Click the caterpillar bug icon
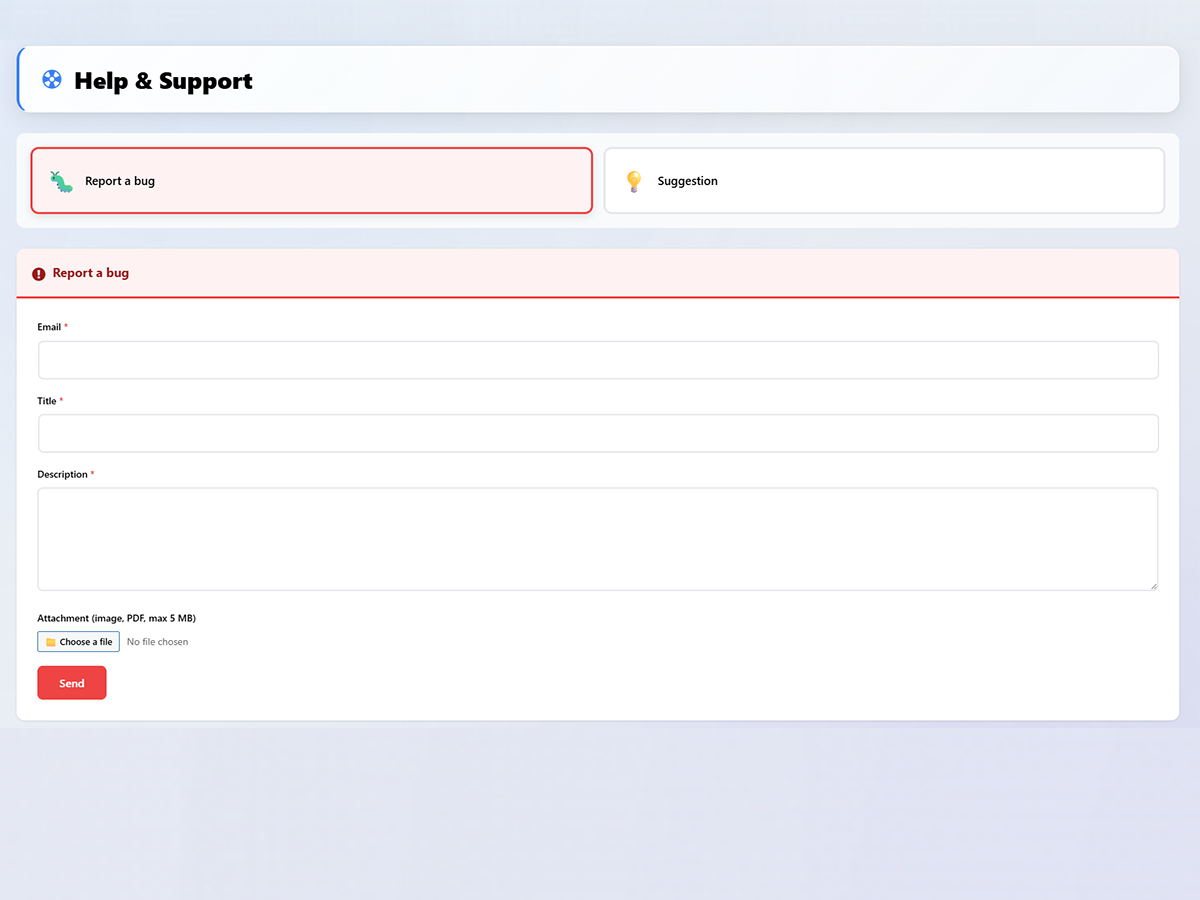Image resolution: width=1200 pixels, height=900 pixels. pos(60,181)
